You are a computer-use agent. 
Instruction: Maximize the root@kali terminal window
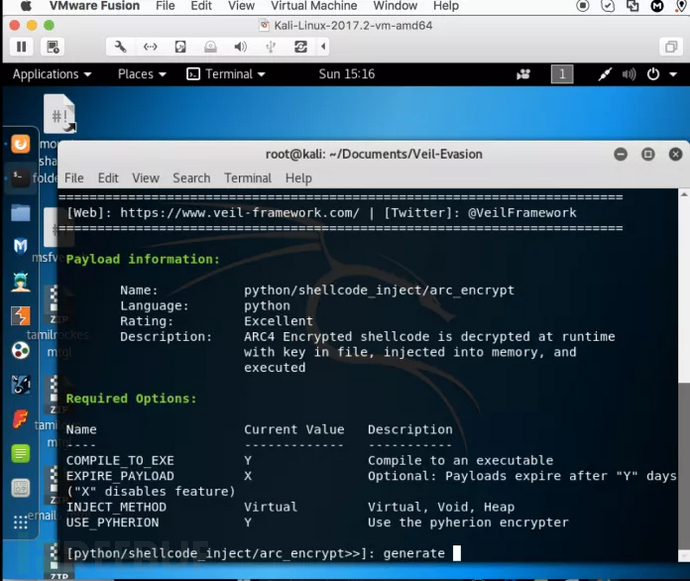tap(648, 154)
